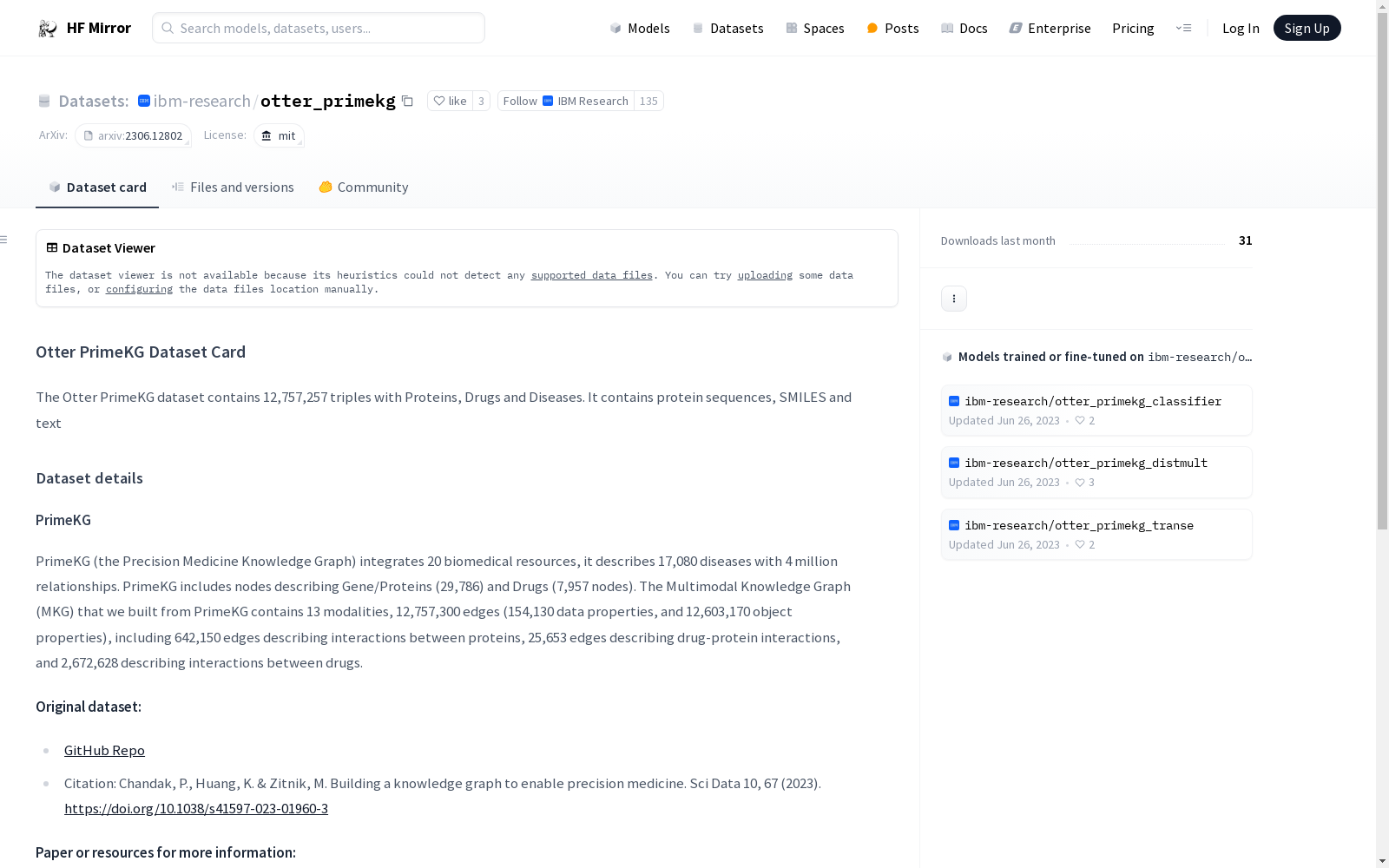Click the Log In link

[x=1241, y=28]
